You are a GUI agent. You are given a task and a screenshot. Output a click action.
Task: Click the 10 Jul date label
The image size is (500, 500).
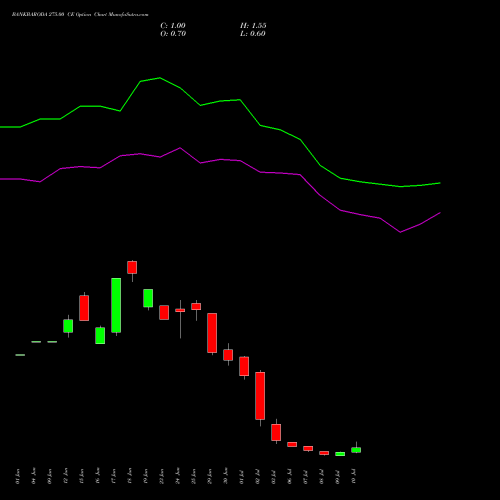point(354,476)
